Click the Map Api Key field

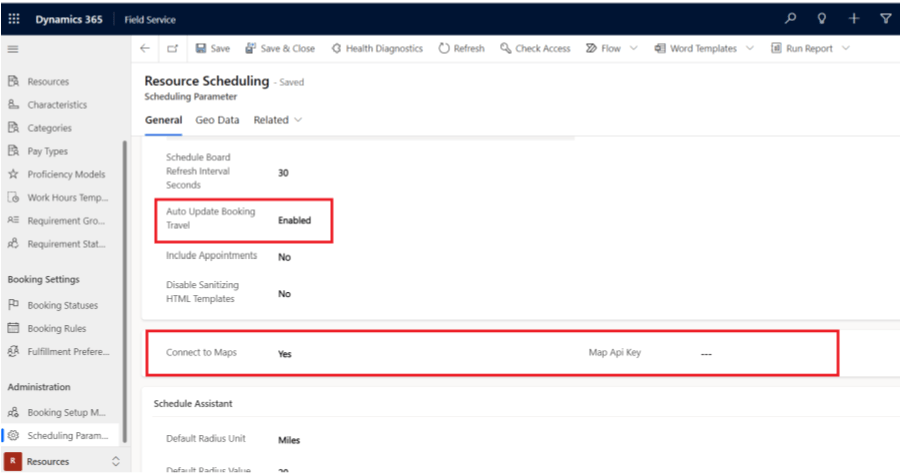pos(705,354)
